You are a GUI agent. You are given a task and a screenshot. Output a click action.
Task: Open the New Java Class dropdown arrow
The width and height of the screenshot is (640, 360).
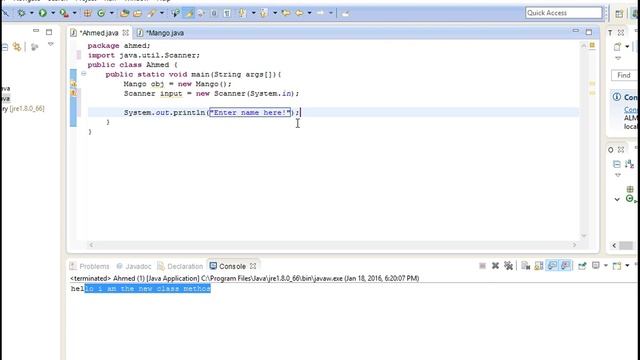111,13
